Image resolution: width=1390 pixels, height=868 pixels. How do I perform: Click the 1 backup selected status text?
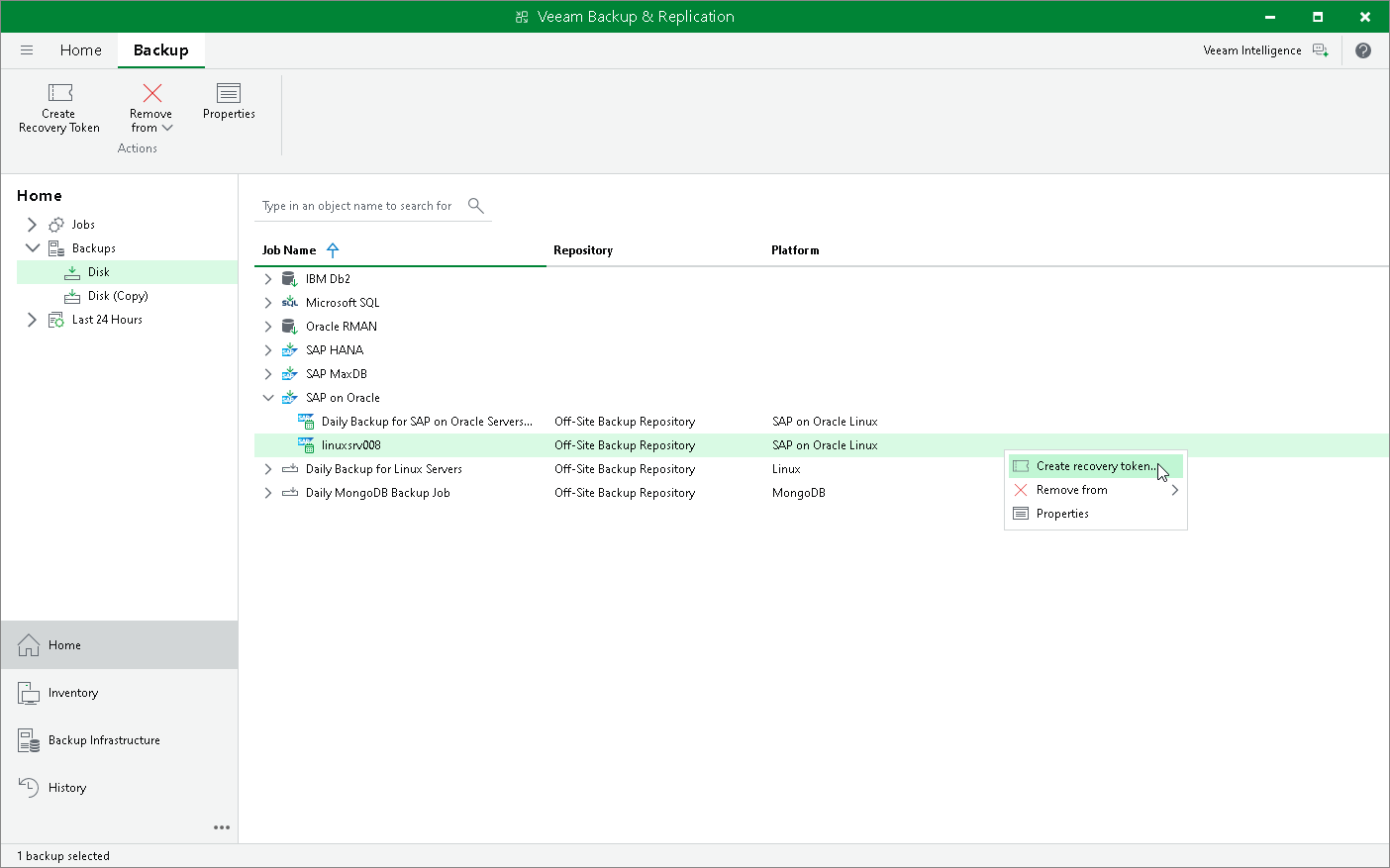63,856
